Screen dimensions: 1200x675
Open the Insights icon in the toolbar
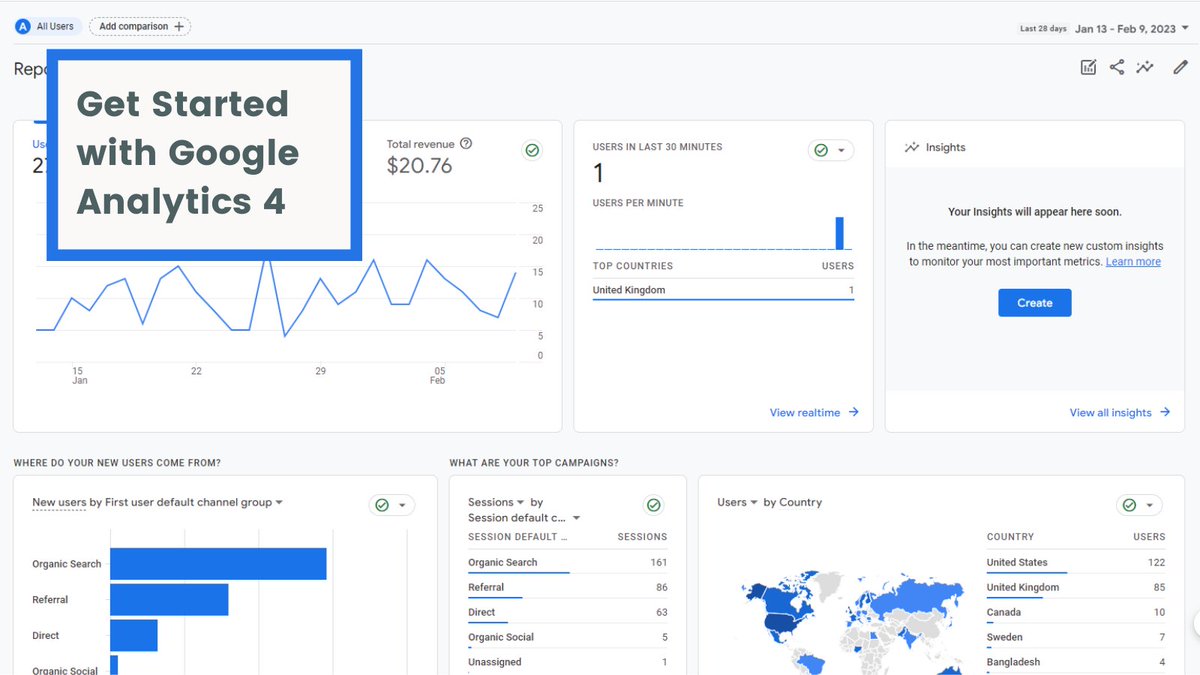(1146, 66)
